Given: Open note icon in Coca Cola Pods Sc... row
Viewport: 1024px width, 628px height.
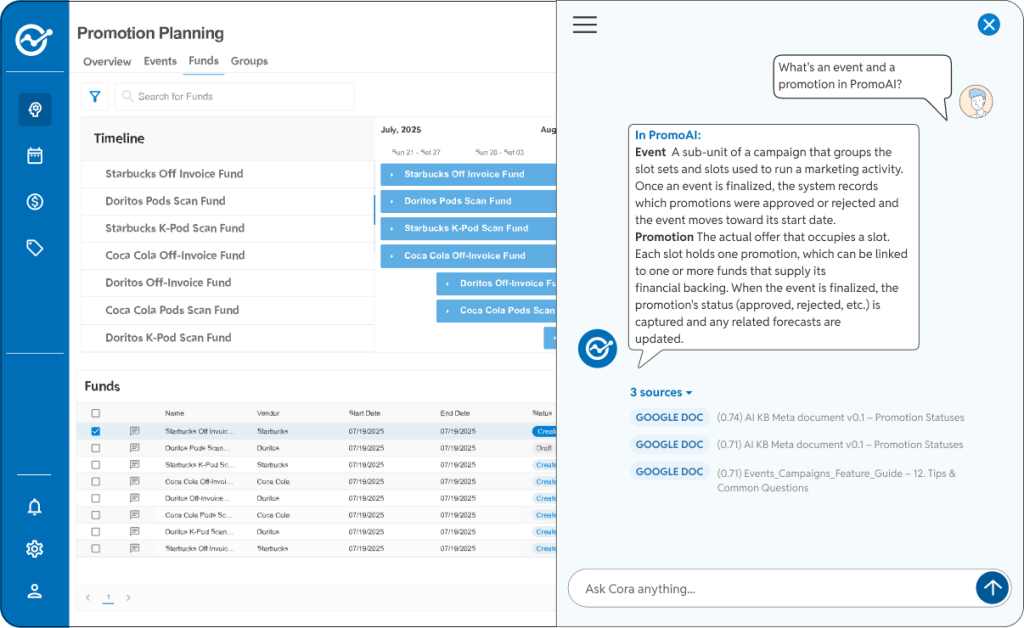Looking at the screenshot, I should [x=135, y=515].
